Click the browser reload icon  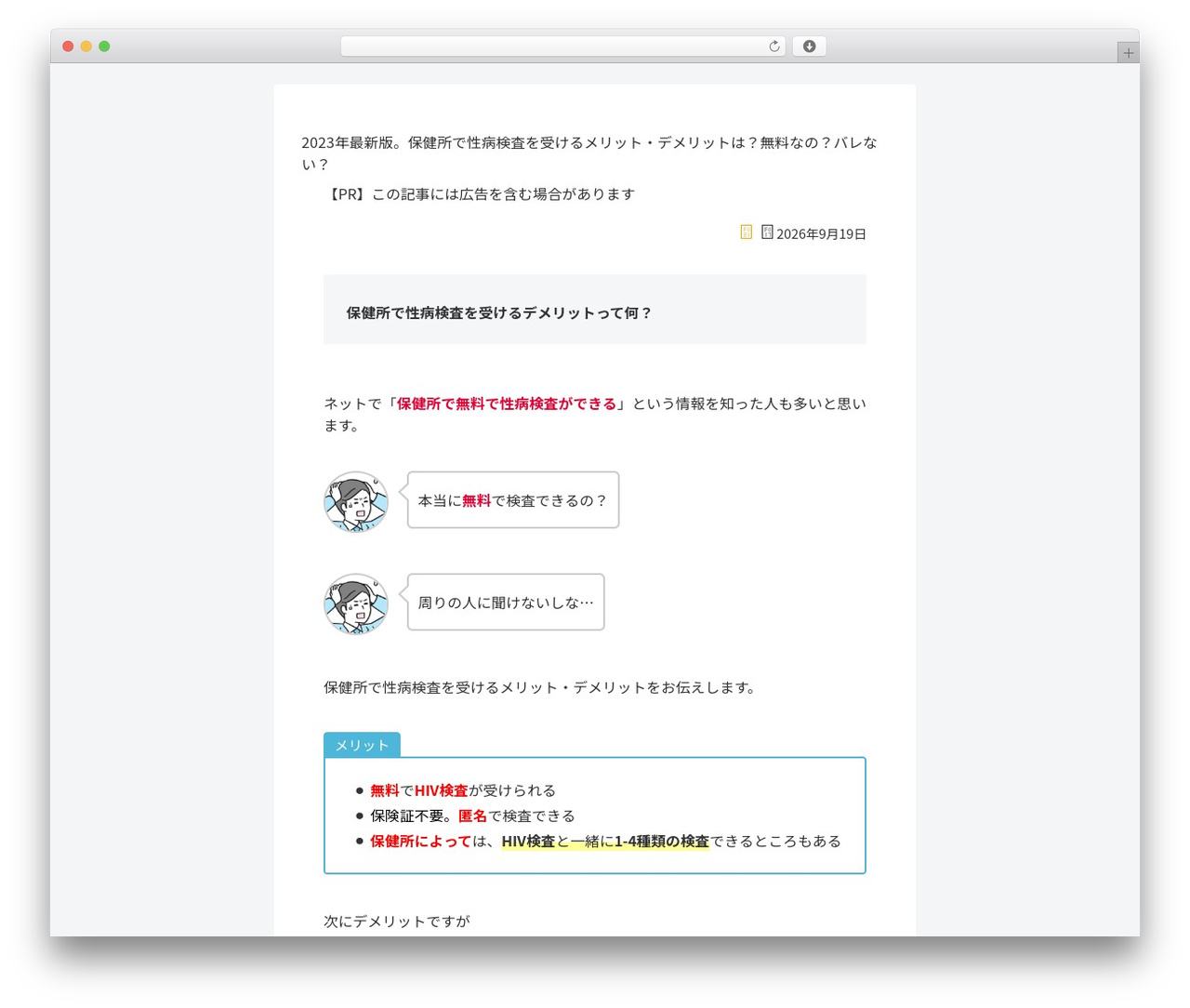[773, 46]
